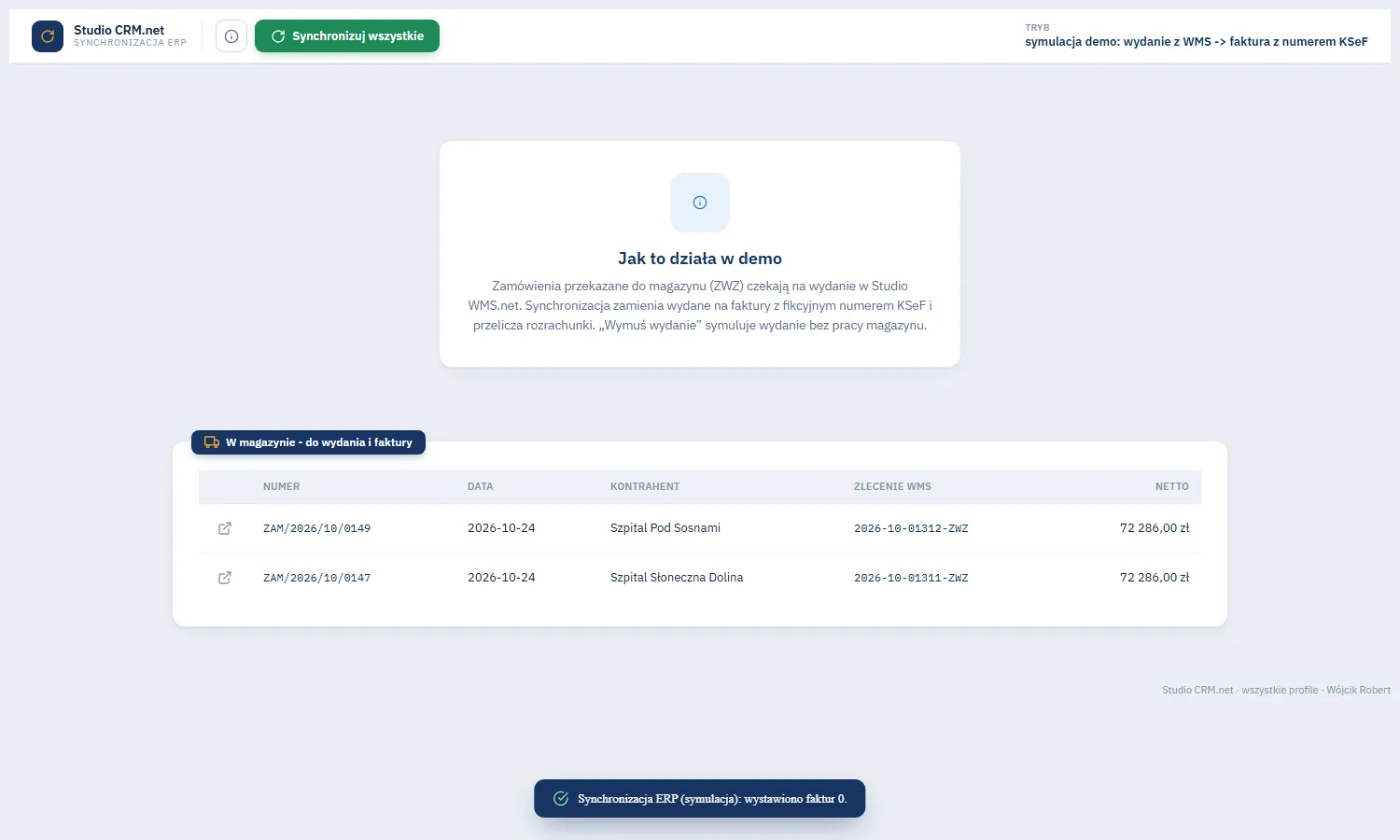Select order number ZAM/2026/10/0147
The width and height of the screenshot is (1400, 840).
tap(316, 578)
